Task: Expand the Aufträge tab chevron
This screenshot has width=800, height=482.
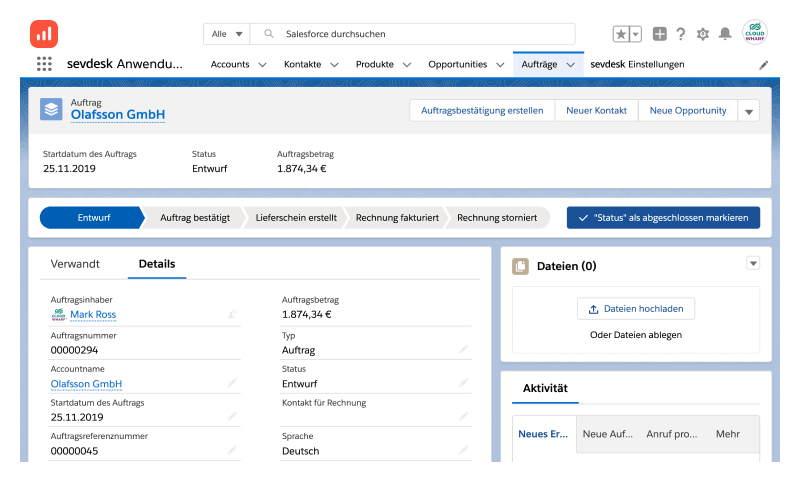Action: (x=570, y=65)
